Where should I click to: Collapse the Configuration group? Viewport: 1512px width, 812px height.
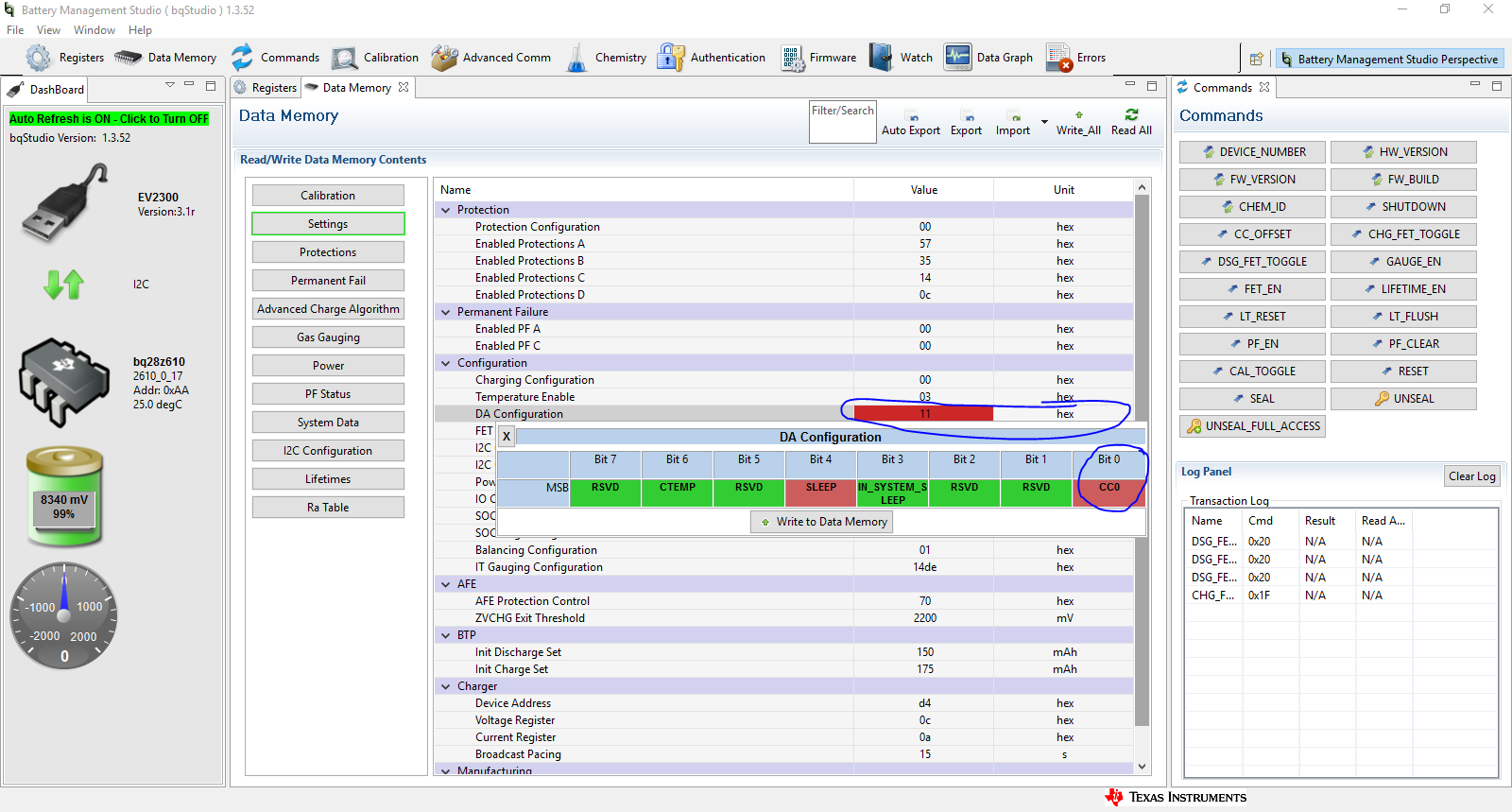[x=446, y=363]
